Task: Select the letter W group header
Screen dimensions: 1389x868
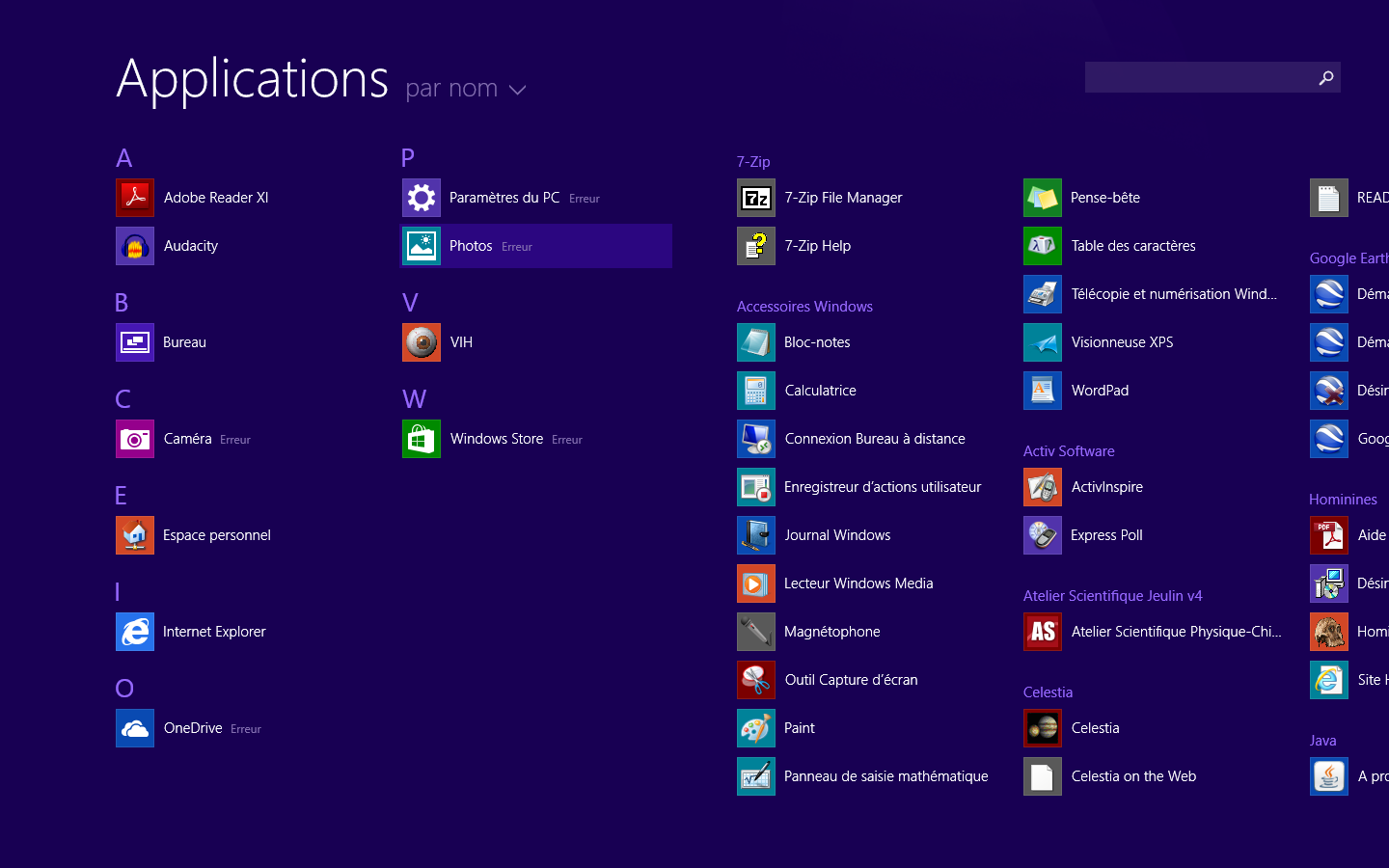Action: pos(414,399)
